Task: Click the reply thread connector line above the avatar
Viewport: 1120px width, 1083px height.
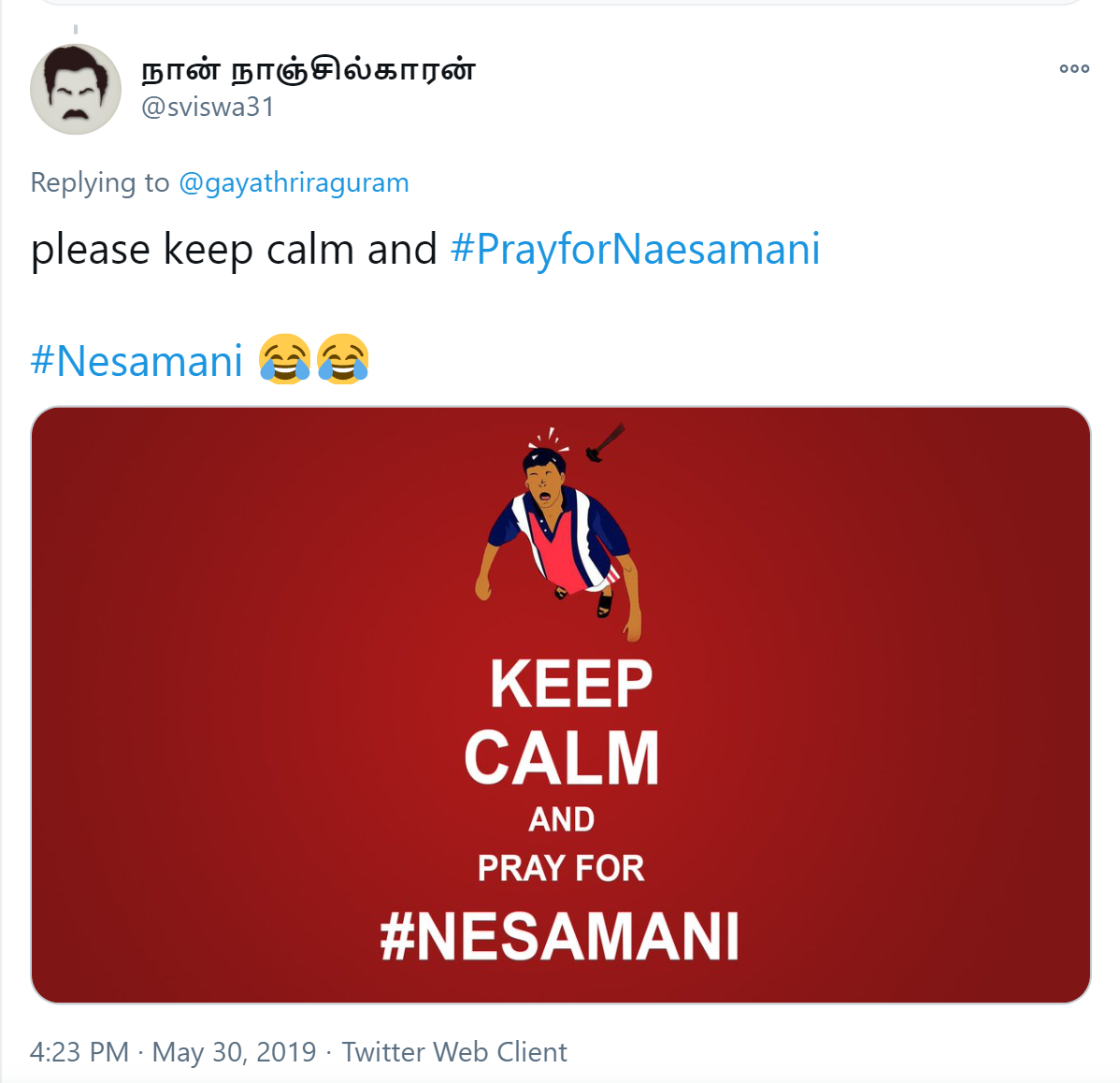Action: 76,29
